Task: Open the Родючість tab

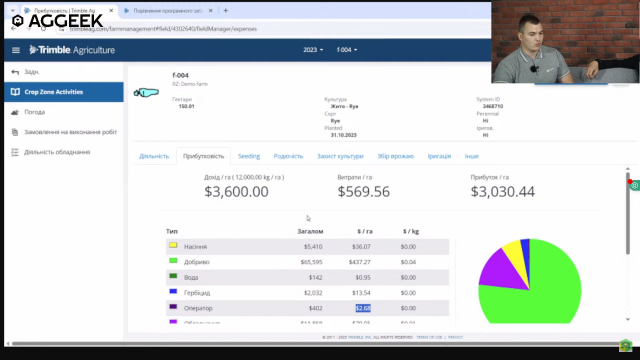Action: (288, 156)
